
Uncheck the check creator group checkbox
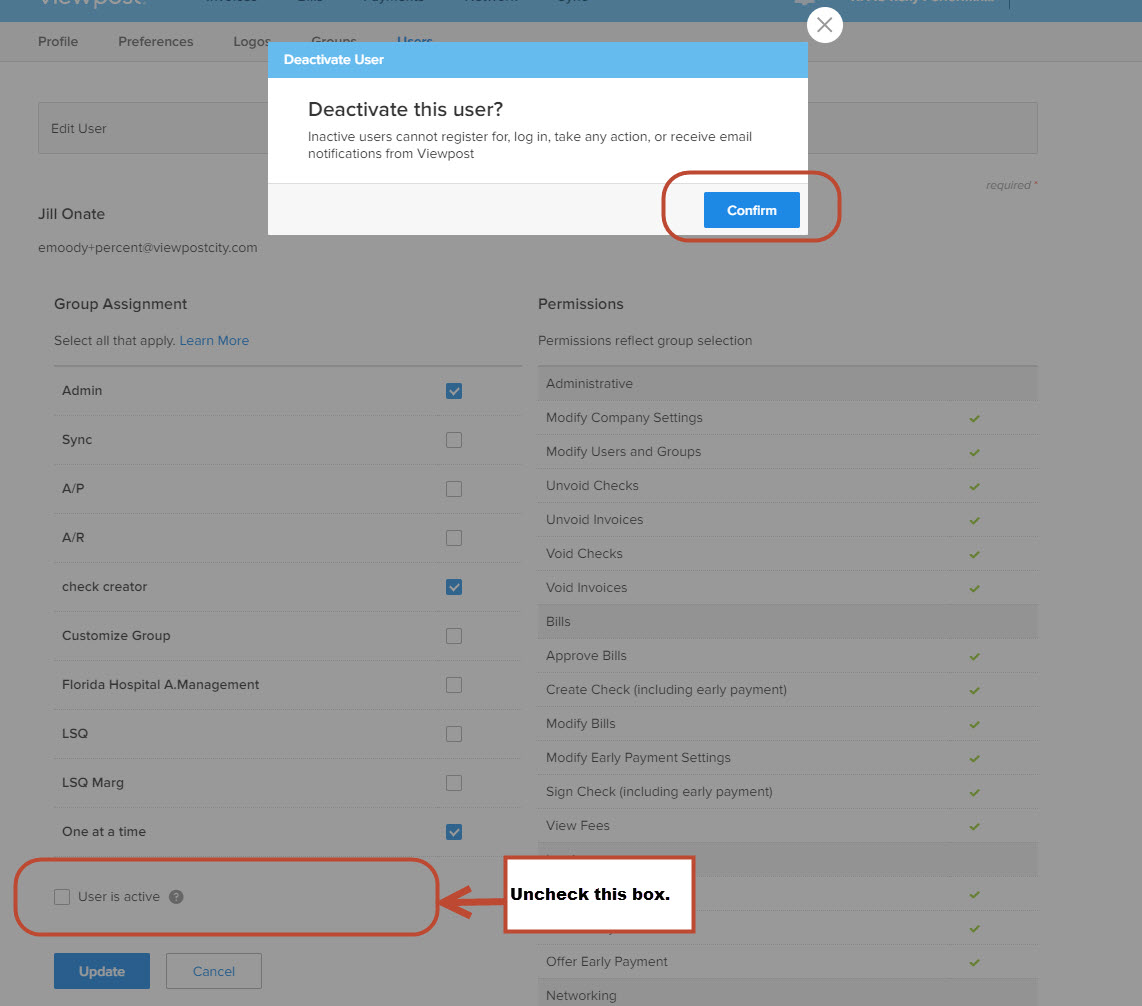454,587
